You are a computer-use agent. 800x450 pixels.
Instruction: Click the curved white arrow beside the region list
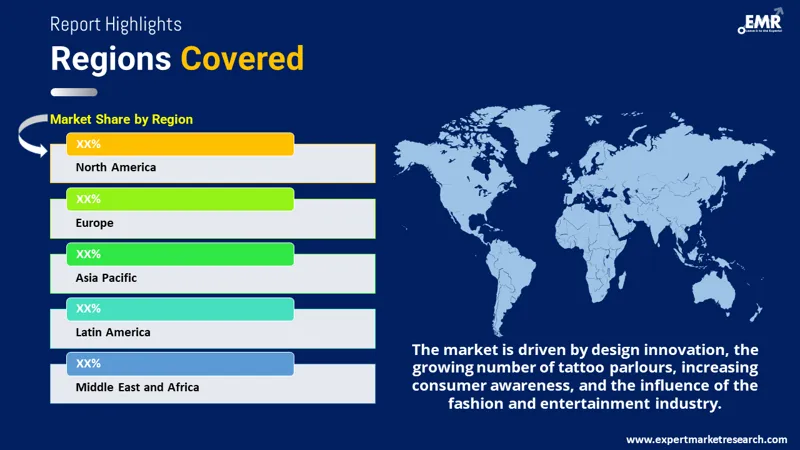pos(34,135)
